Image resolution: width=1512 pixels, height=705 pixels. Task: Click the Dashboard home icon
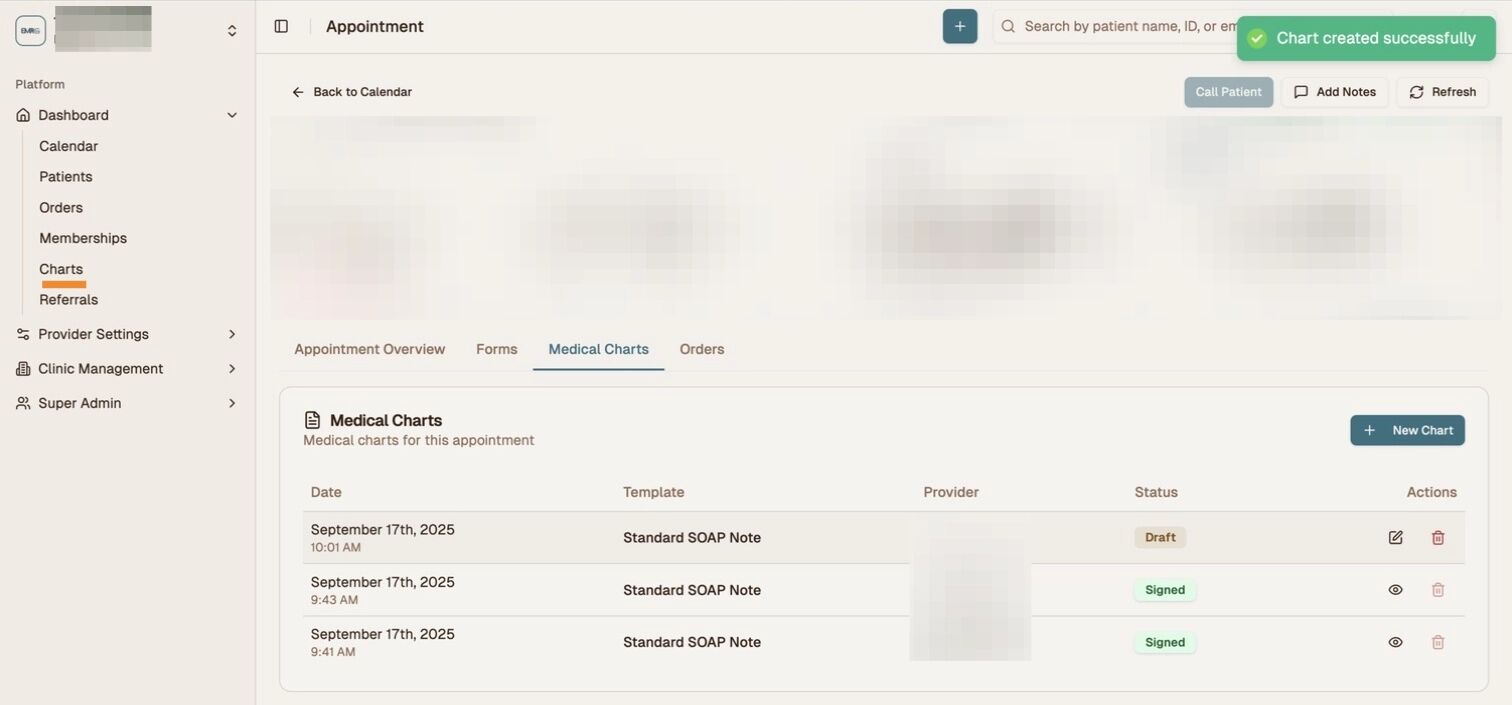pos(23,115)
